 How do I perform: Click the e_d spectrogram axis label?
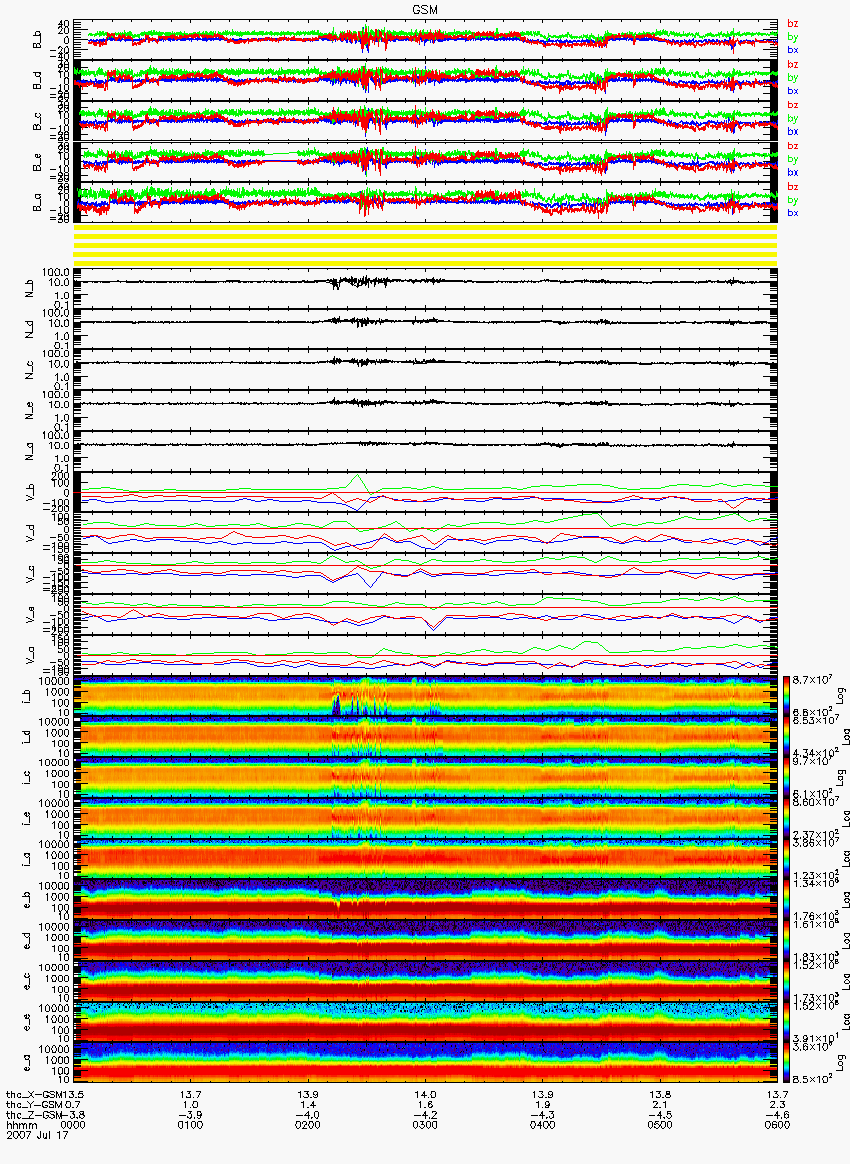pyautogui.click(x=27, y=942)
